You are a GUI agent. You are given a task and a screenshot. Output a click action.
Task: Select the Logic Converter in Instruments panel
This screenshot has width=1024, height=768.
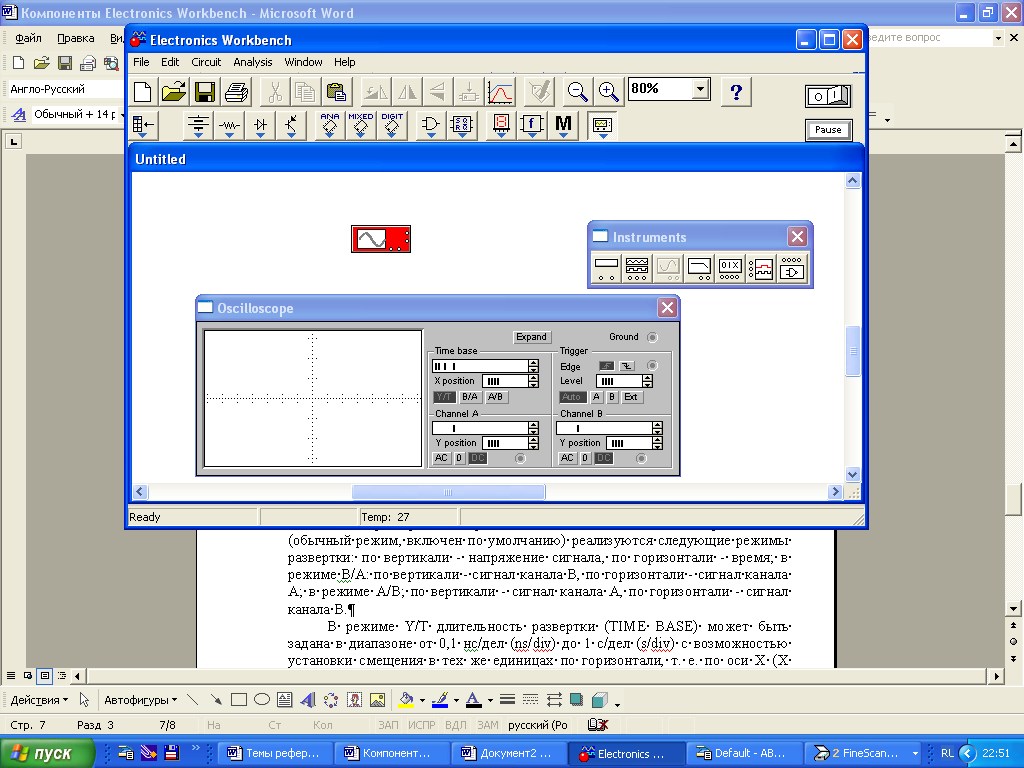pos(792,268)
